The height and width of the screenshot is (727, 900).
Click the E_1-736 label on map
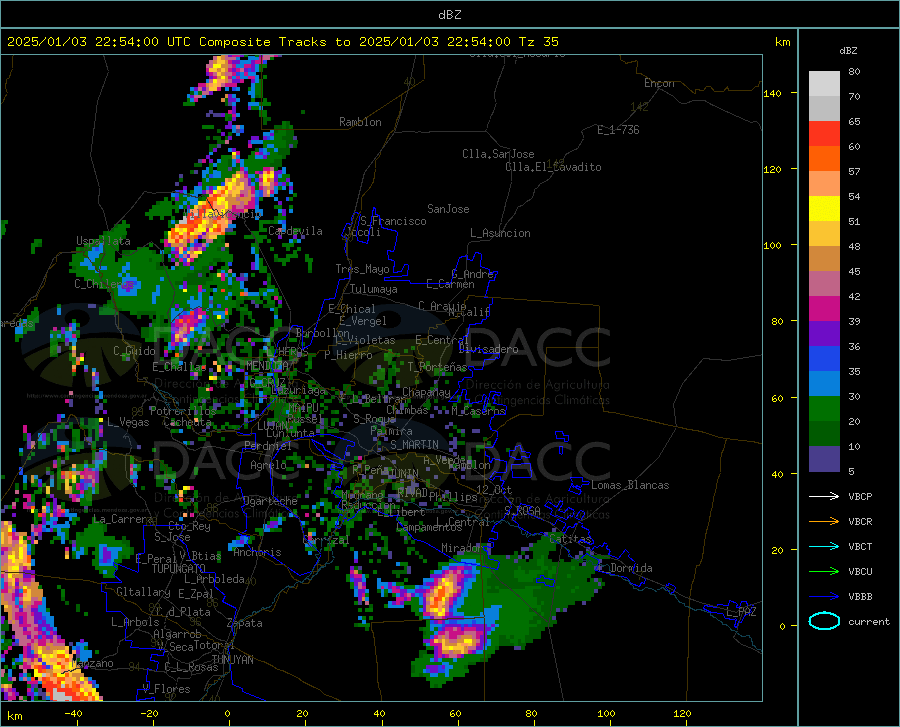click(618, 130)
